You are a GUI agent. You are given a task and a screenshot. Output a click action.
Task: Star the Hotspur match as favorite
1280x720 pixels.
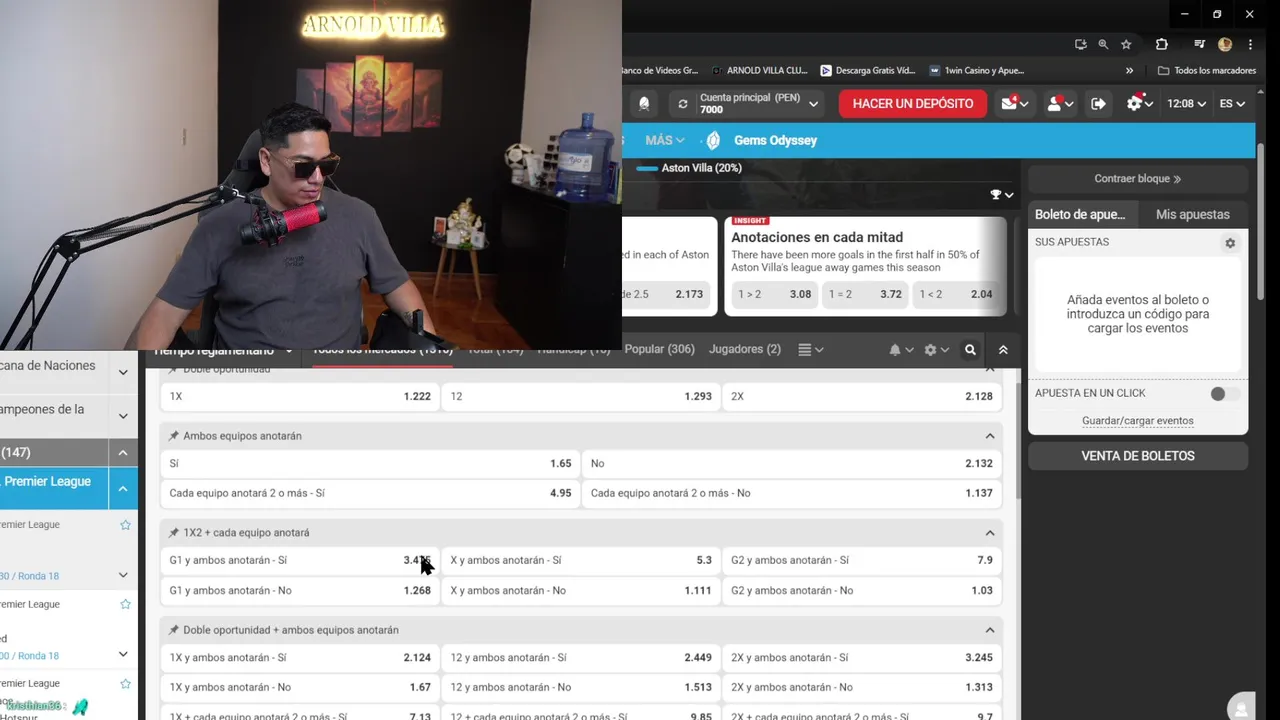(125, 684)
